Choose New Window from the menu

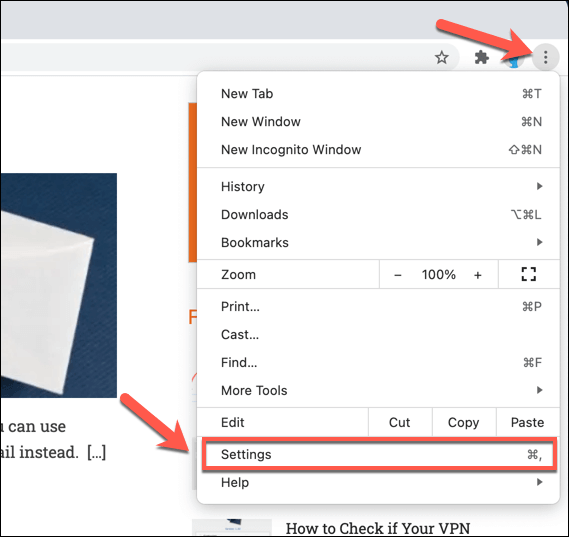378,122
